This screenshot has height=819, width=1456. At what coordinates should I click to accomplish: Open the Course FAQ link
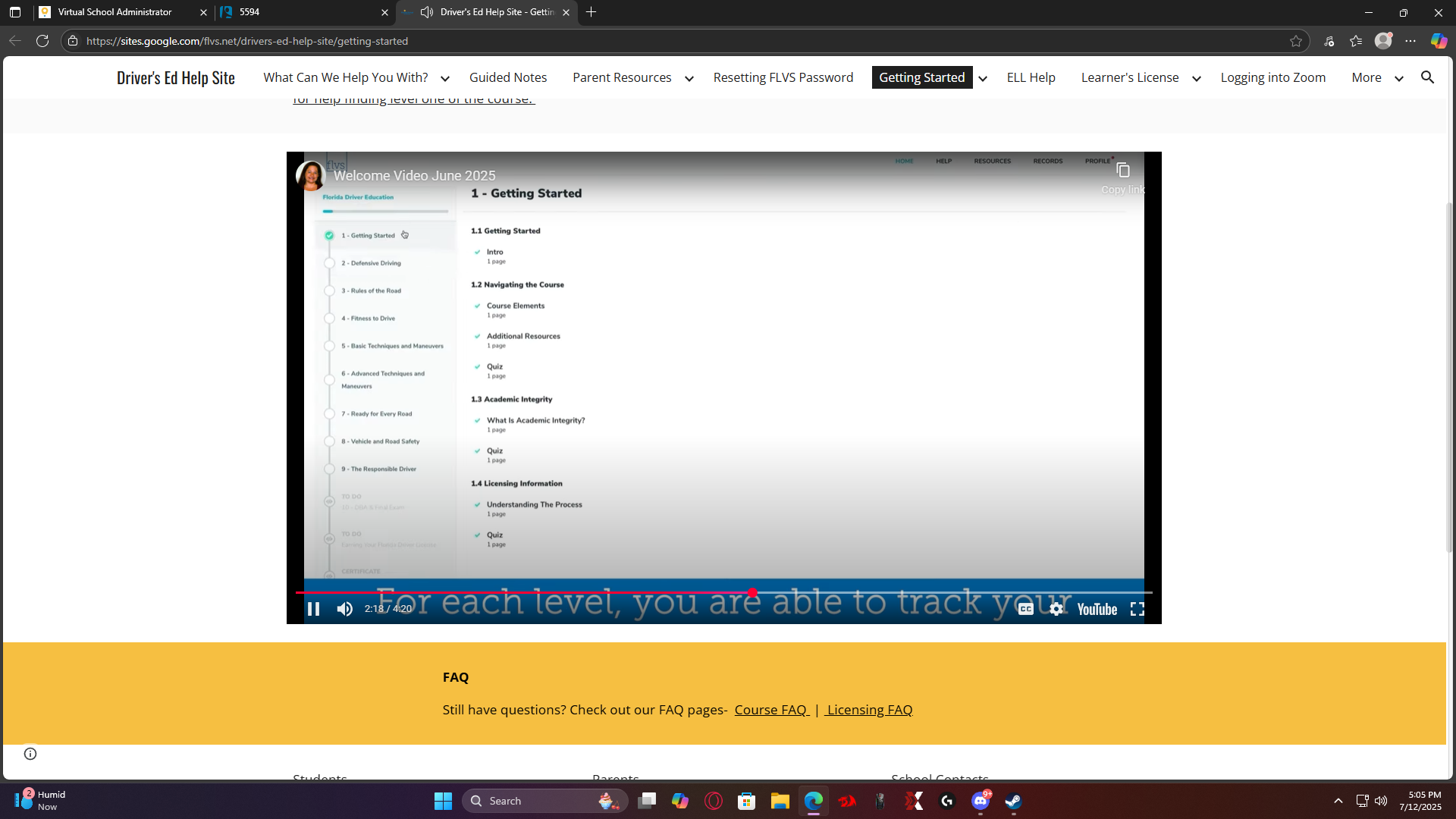tap(771, 710)
